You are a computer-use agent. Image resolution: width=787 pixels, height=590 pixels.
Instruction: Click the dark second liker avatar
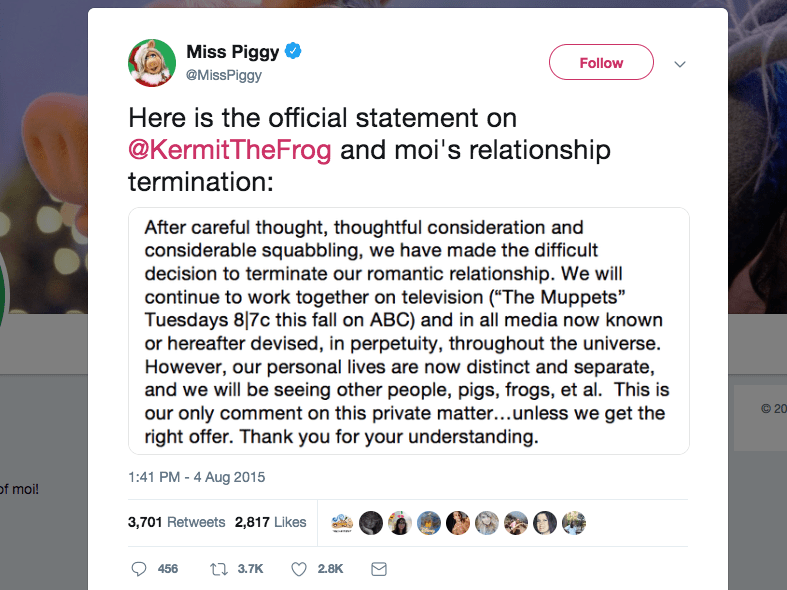(x=371, y=523)
